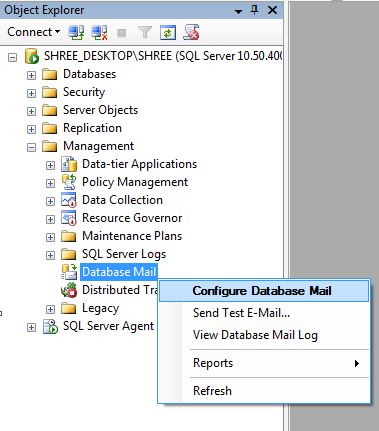Image resolution: width=379 pixels, height=431 pixels.
Task: Select the SHREE_DESKTOP\SHREE server label
Action: point(163,56)
